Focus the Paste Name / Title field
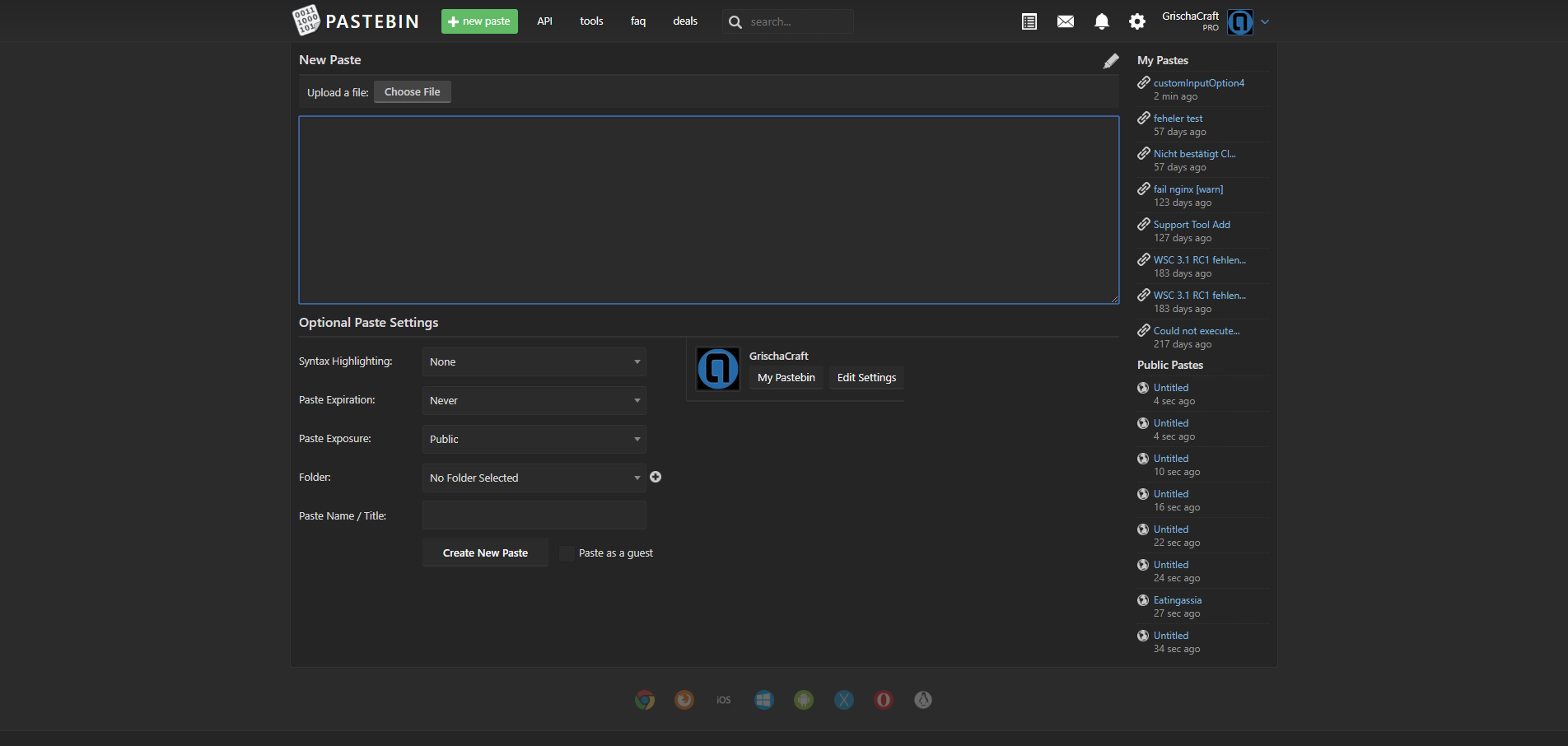 (x=534, y=515)
